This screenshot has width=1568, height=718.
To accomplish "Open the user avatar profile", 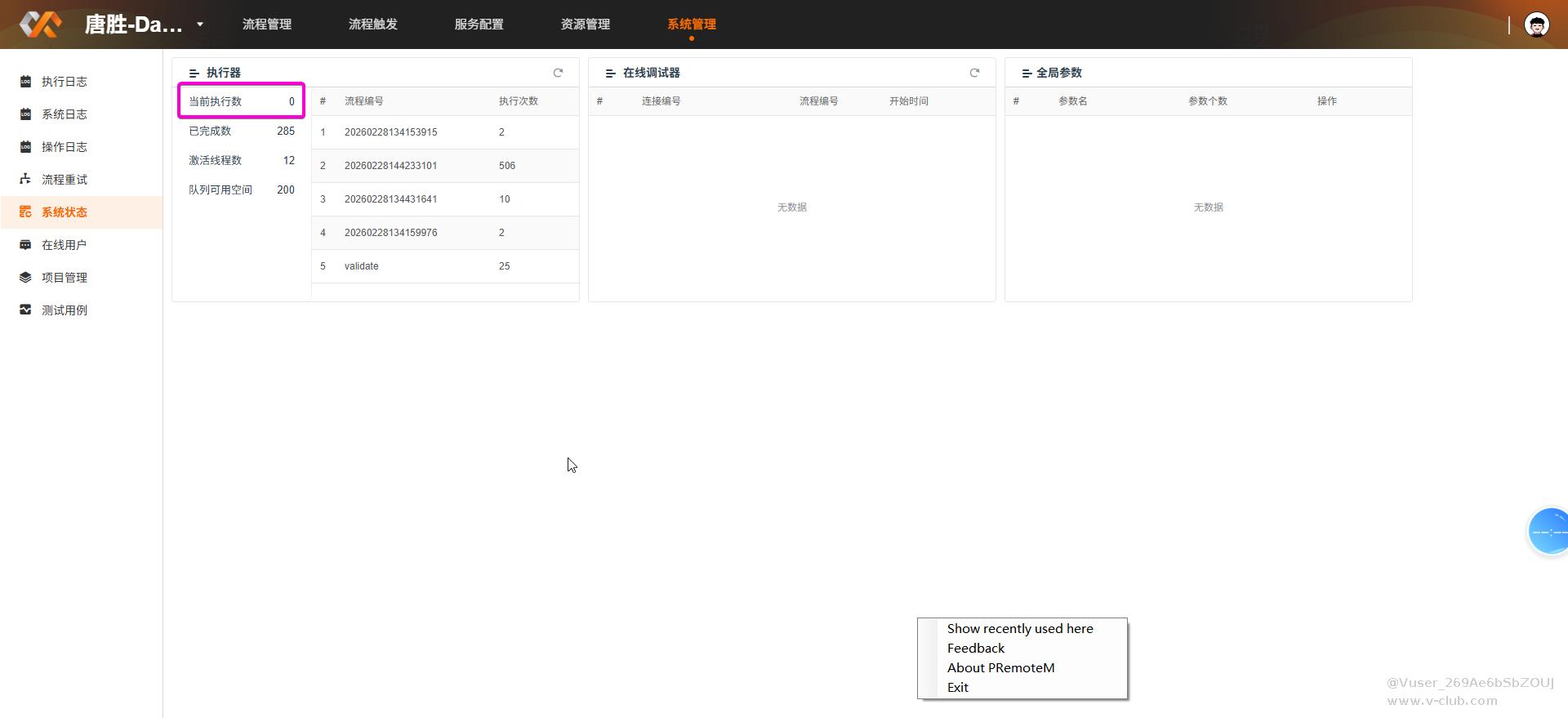I will click(1537, 25).
